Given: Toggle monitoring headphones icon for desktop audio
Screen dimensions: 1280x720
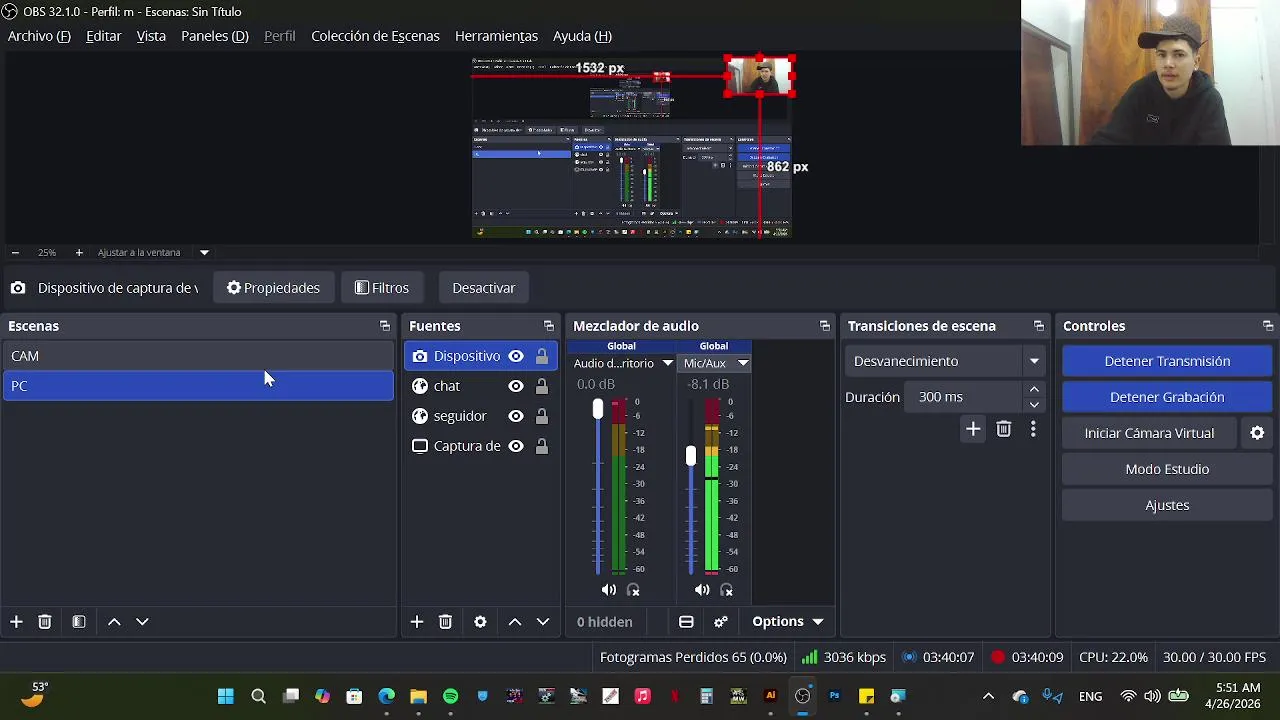Looking at the screenshot, I should tap(633, 590).
